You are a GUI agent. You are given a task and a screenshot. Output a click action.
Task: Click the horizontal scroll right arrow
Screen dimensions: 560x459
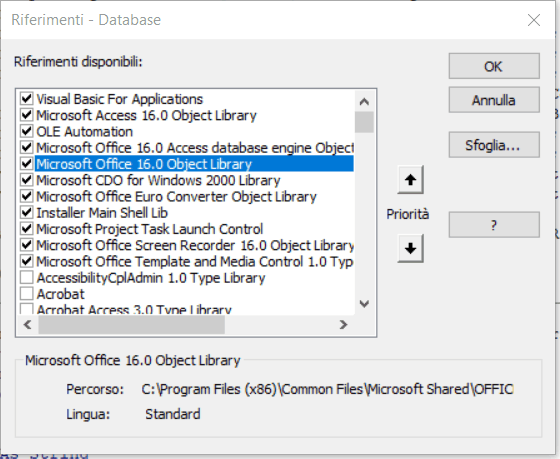pyautogui.click(x=343, y=325)
